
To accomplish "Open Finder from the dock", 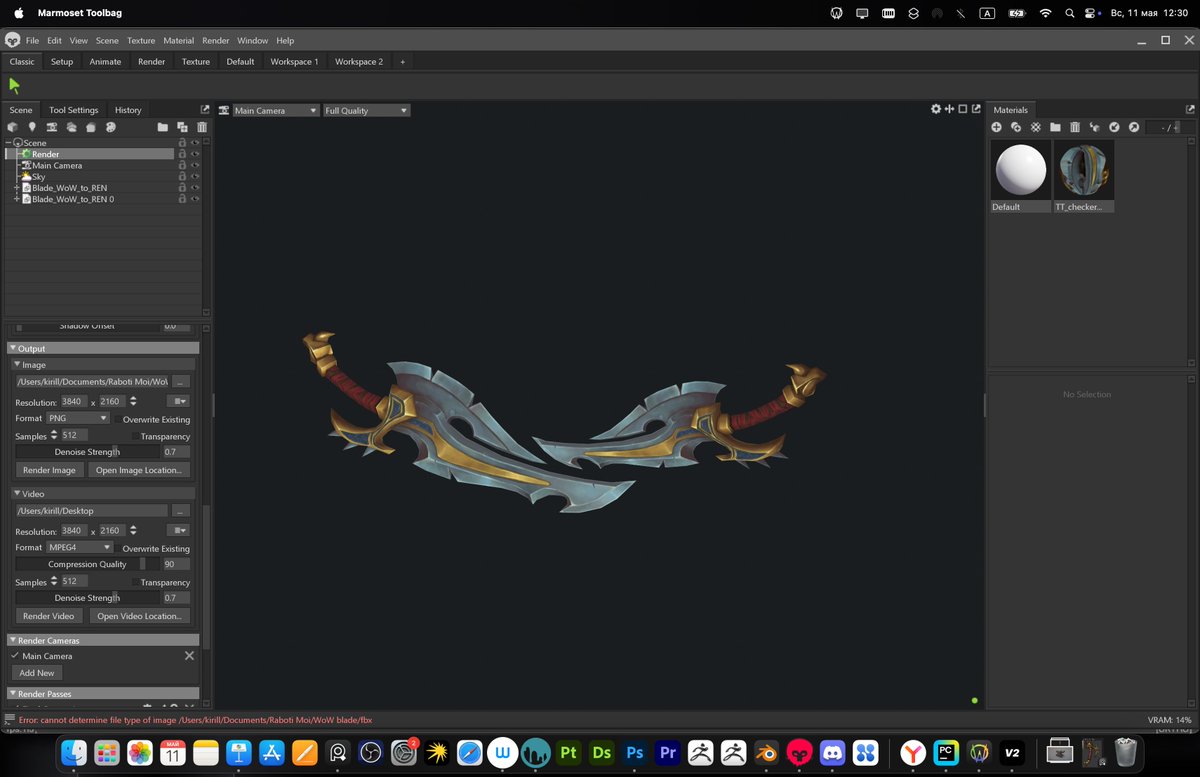I will click(x=74, y=752).
